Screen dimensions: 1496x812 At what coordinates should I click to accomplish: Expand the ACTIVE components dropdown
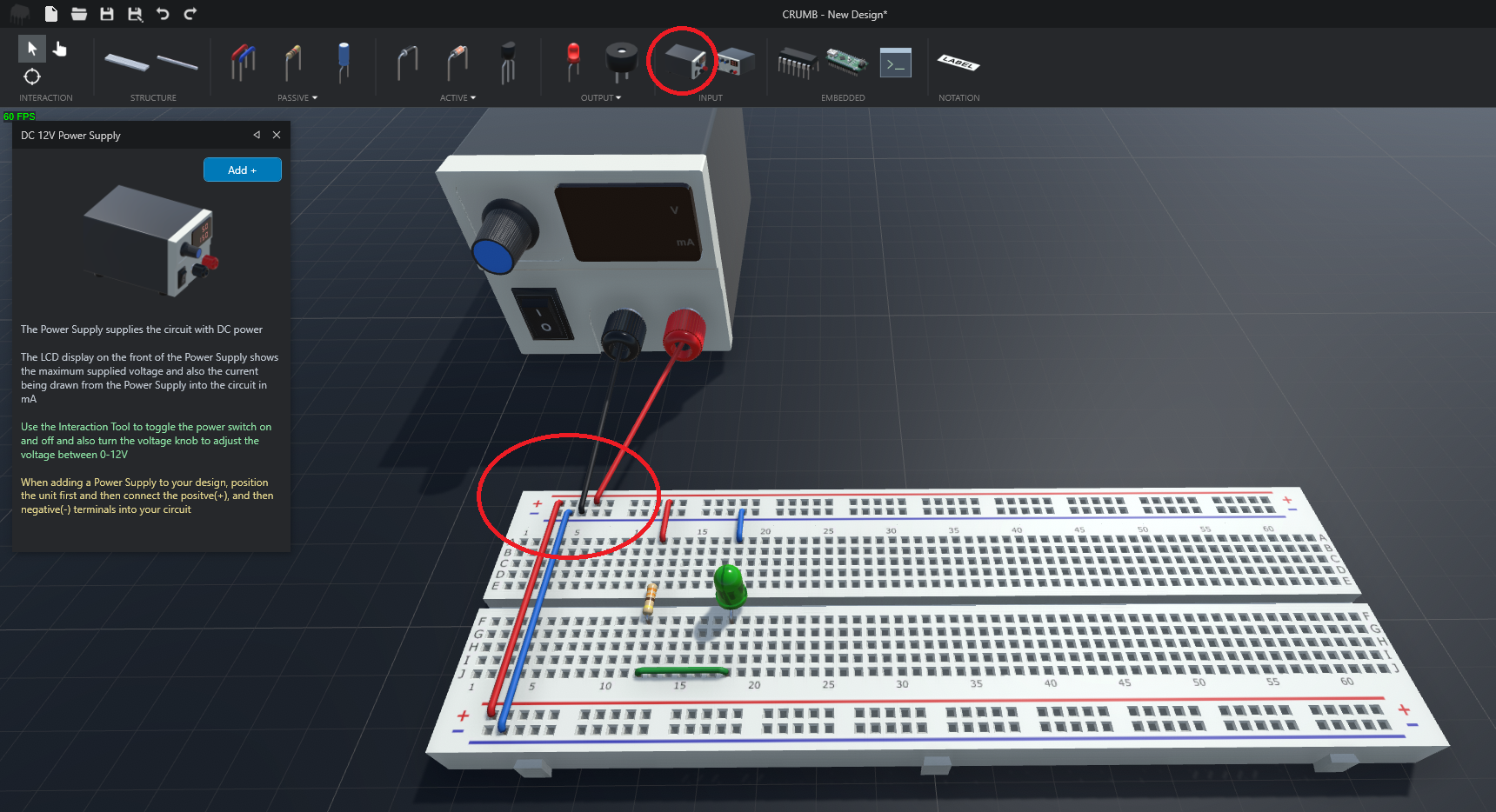(x=458, y=98)
